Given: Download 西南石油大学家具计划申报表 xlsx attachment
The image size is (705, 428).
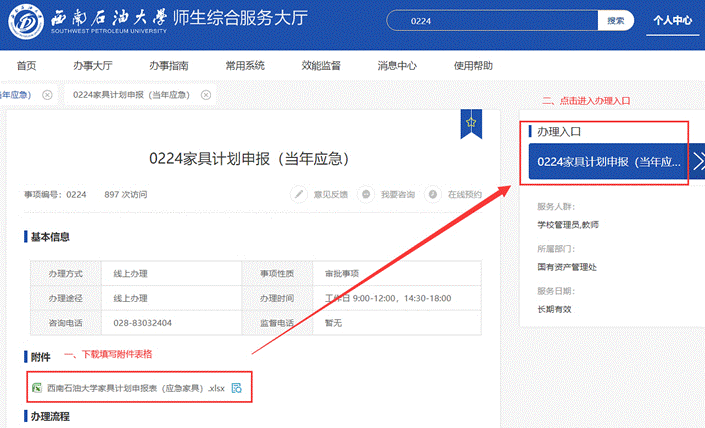Looking at the screenshot, I should (x=136, y=387).
